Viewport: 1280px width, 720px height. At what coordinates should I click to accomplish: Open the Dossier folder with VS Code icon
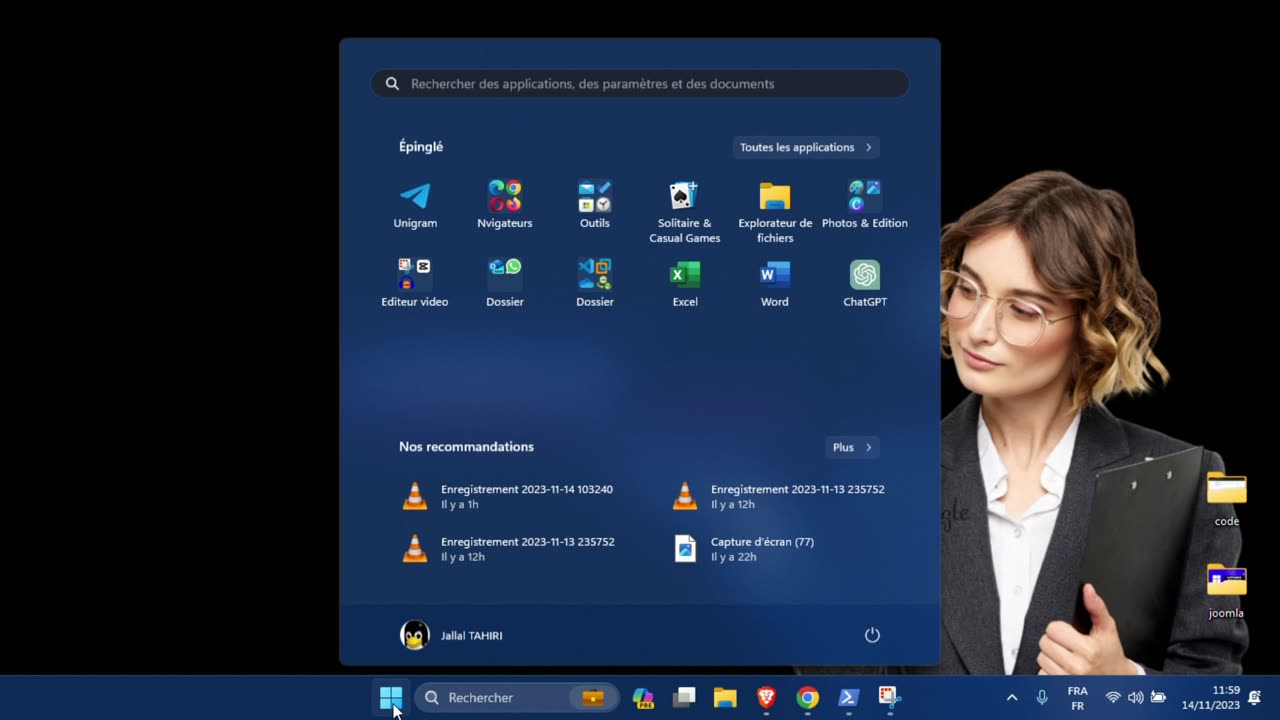(595, 283)
